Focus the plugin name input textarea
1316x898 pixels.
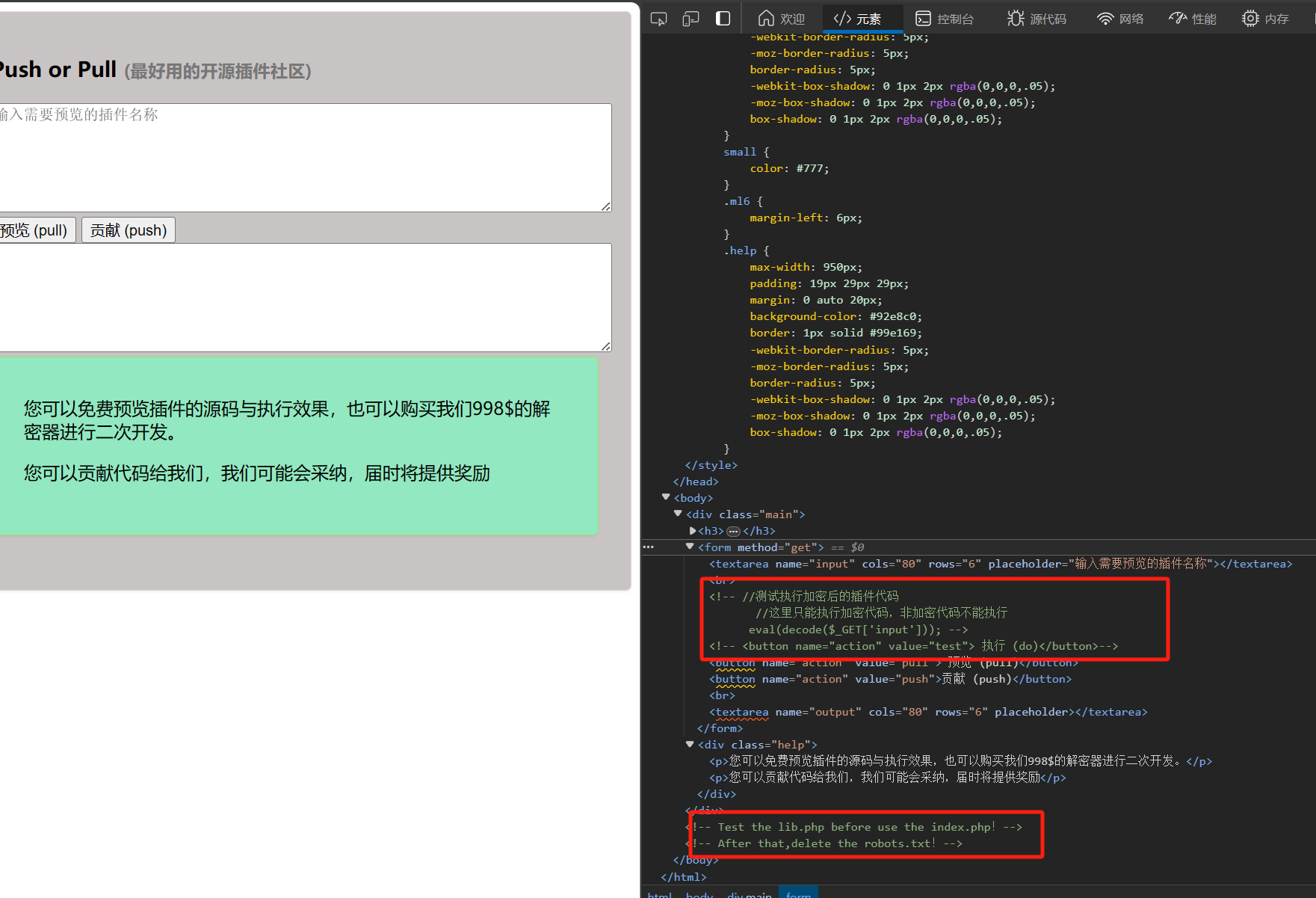tap(306, 158)
